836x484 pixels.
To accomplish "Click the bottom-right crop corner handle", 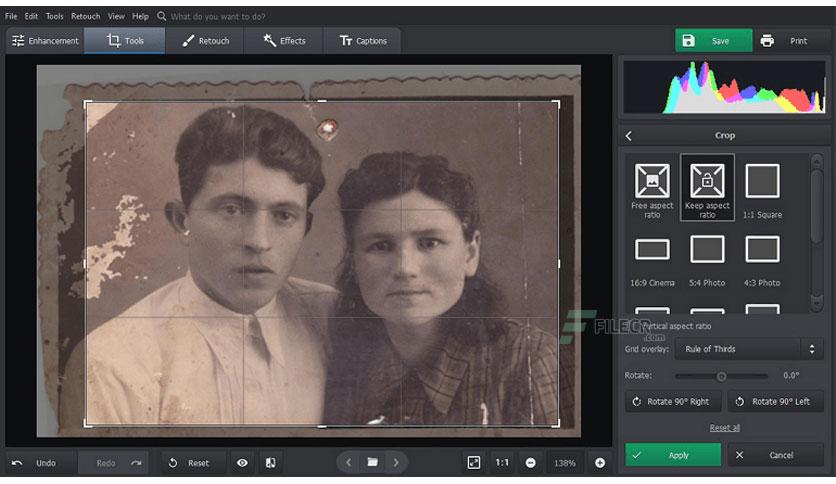I will [557, 424].
